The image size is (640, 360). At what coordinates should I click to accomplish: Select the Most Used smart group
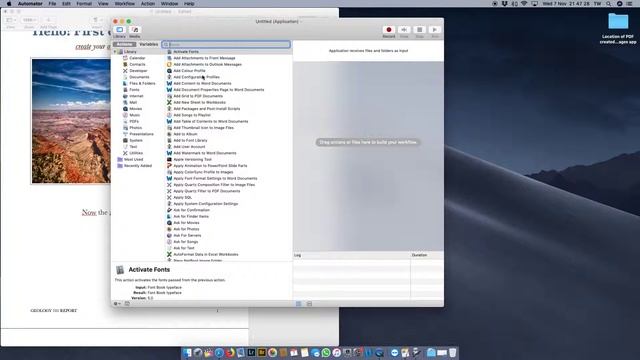tap(133, 160)
